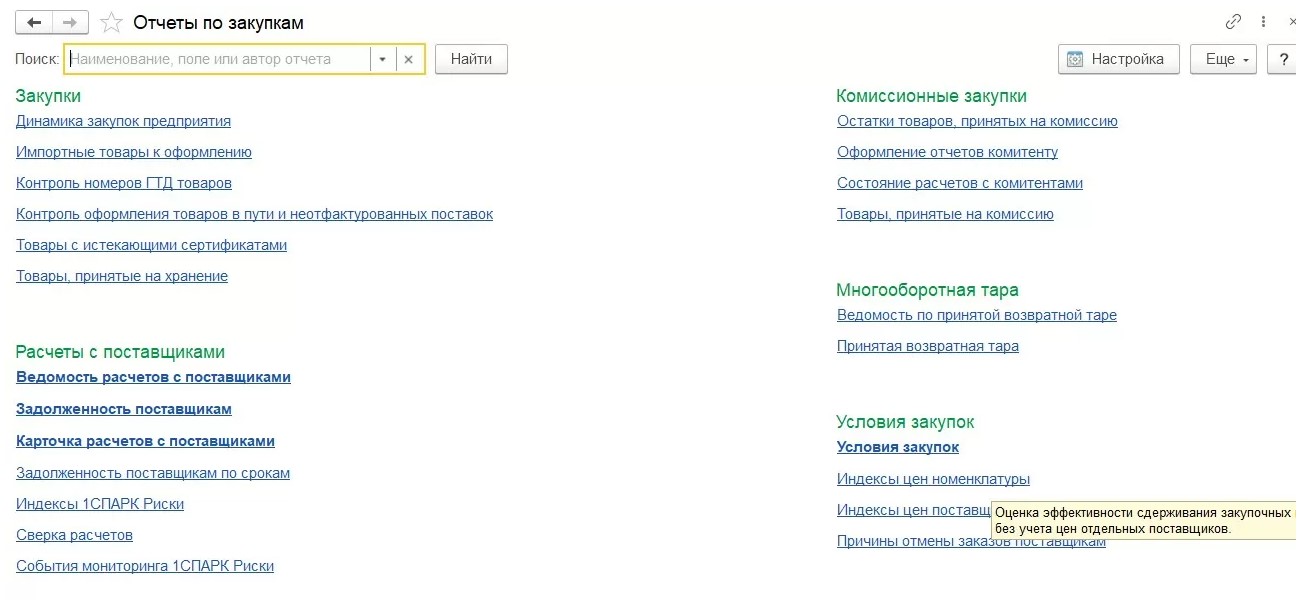Open Индексы цен номенклатуры report
The width and height of the screenshot is (1300, 600).
pyautogui.click(x=933, y=479)
